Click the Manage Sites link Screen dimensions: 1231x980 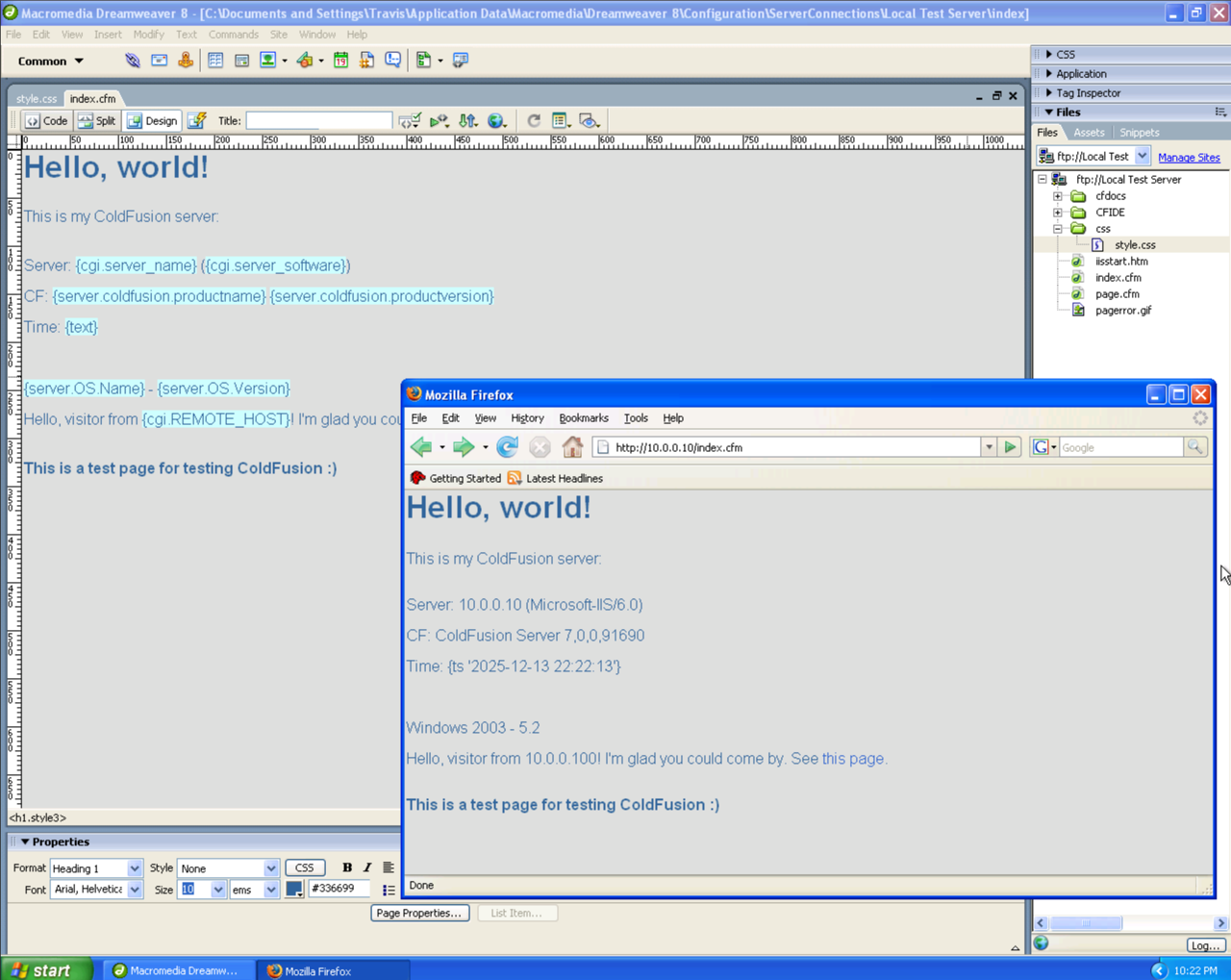coord(1190,156)
